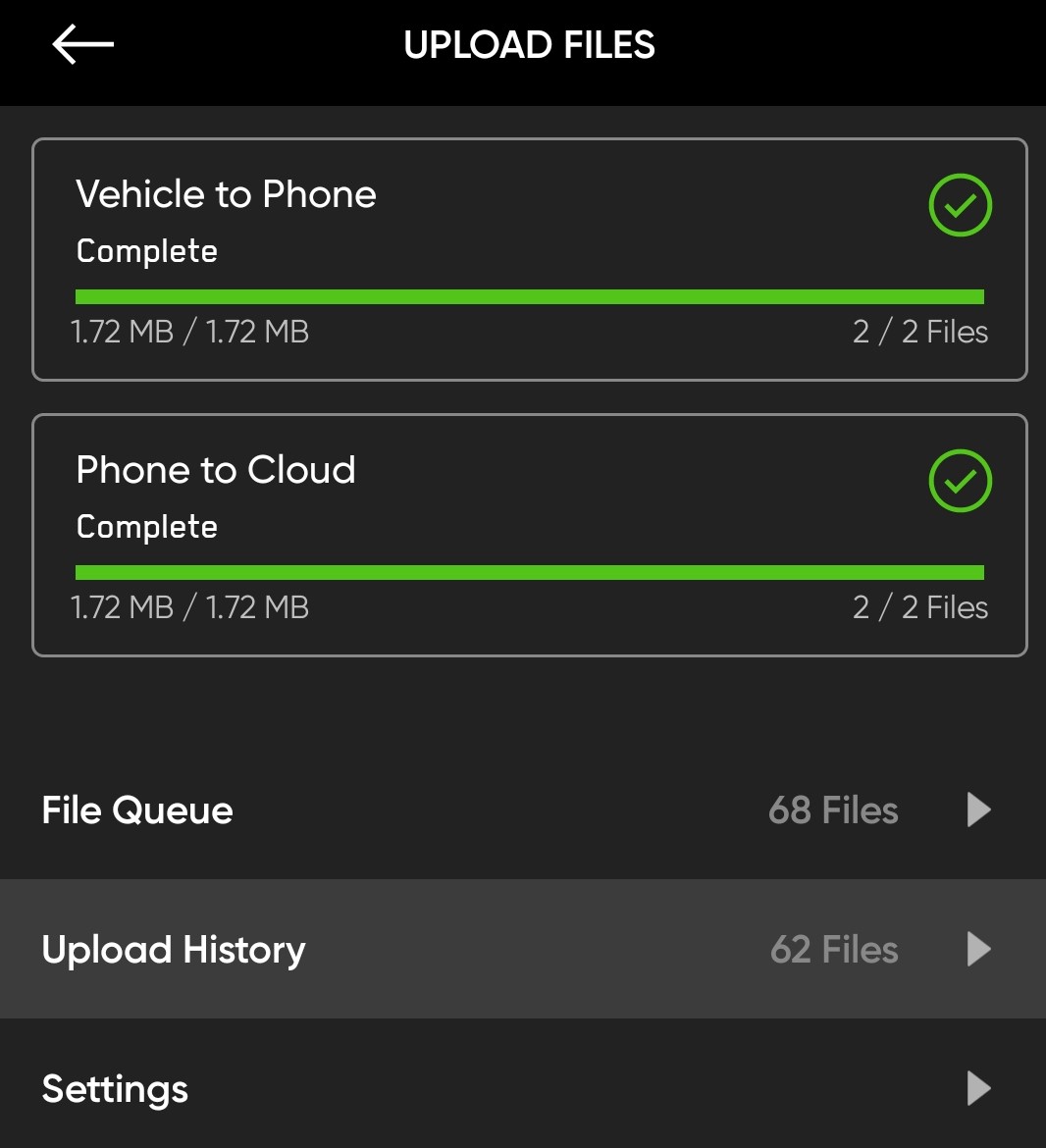This screenshot has width=1046, height=1148.
Task: Click Phone to Cloud Complete status text
Action: click(x=147, y=527)
